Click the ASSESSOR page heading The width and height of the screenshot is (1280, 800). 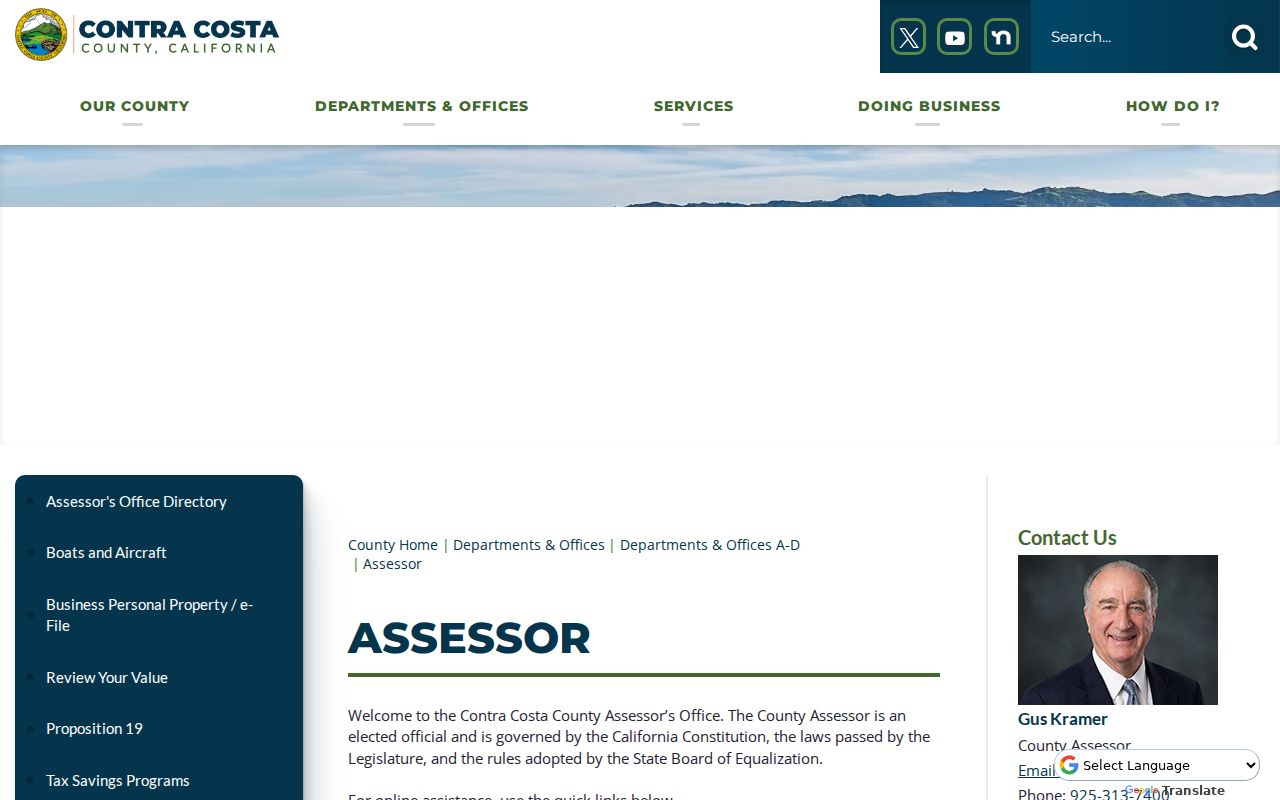coord(469,638)
